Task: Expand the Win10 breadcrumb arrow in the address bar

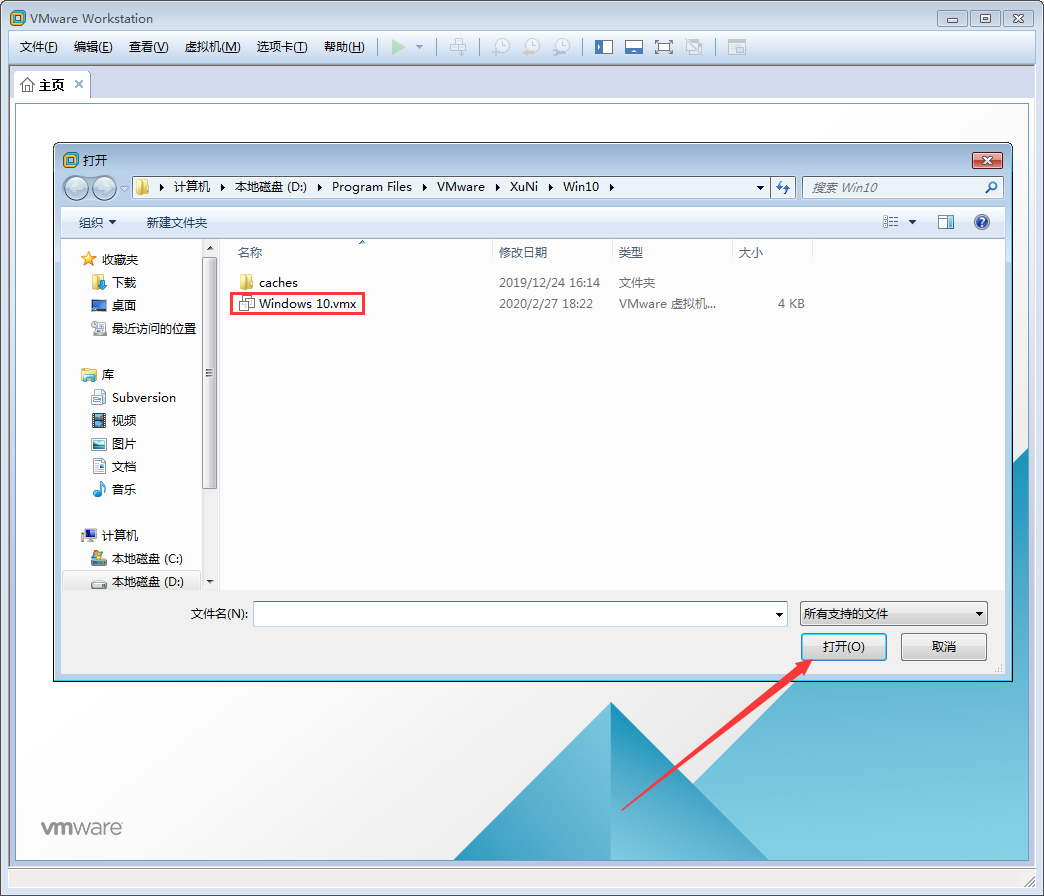Action: pyautogui.click(x=612, y=187)
